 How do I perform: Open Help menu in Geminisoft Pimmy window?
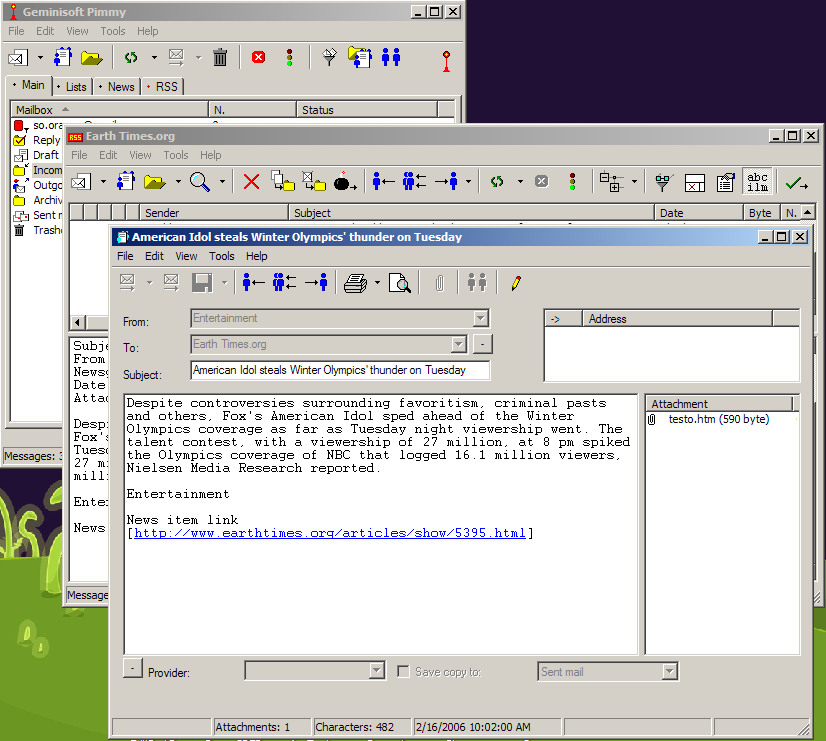(148, 31)
